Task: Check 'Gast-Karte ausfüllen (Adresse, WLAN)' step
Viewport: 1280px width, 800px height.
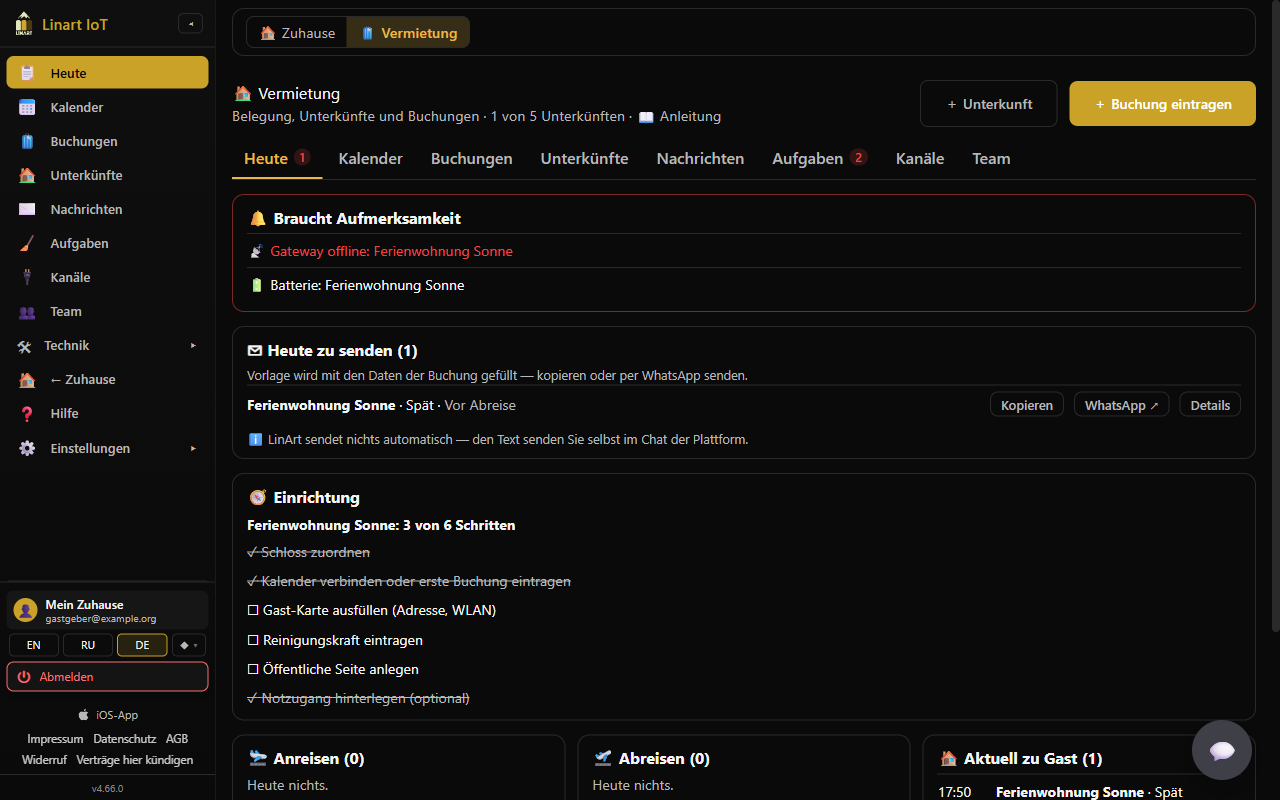Action: [x=372, y=610]
